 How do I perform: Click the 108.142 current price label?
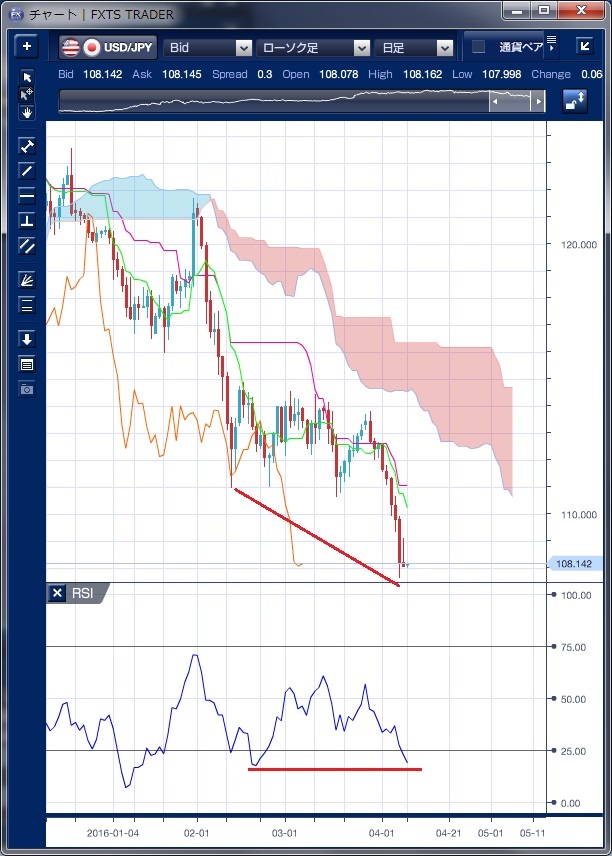coord(572,564)
